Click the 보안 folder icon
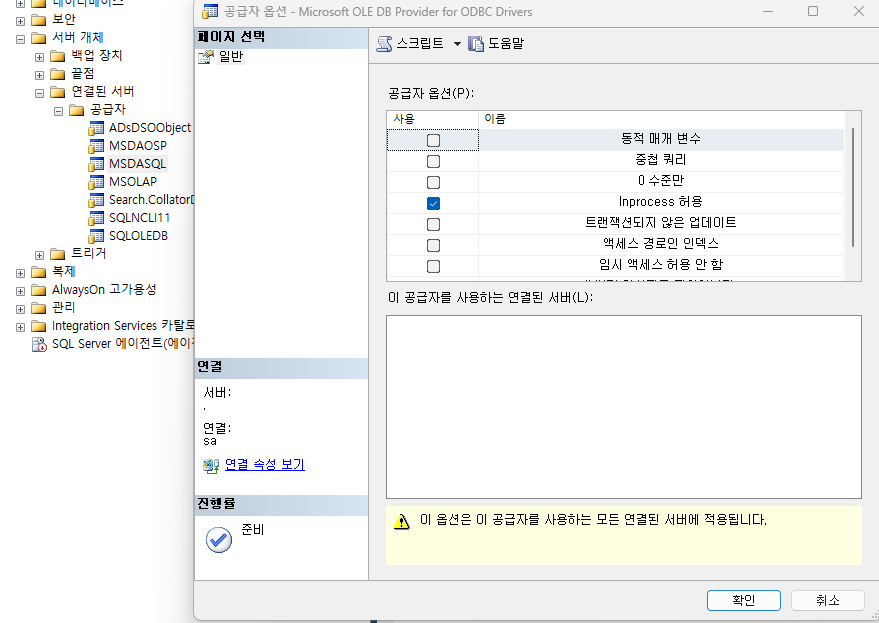The image size is (879, 623). (x=39, y=20)
